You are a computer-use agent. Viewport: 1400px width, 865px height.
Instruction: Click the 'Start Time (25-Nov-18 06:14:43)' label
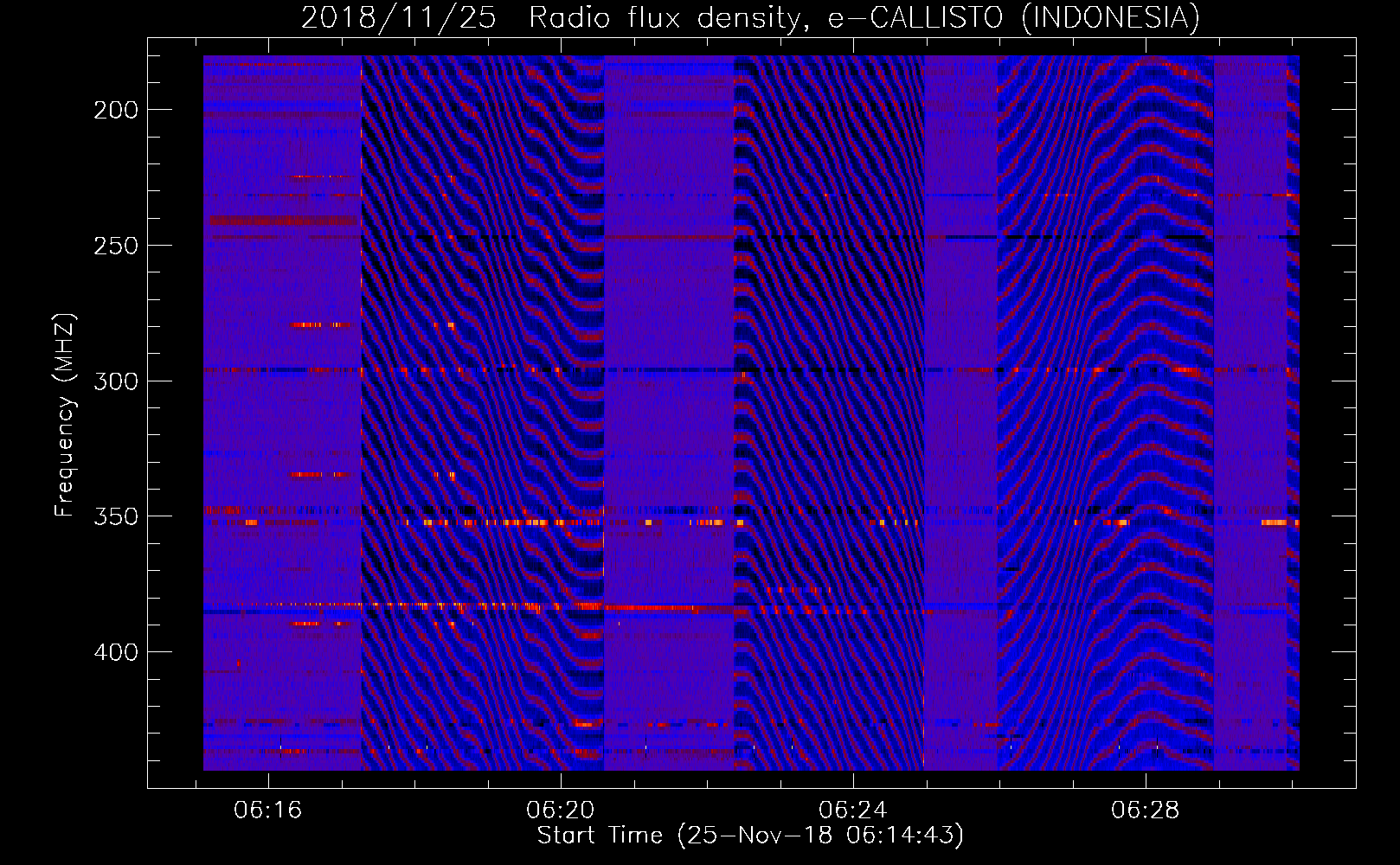click(x=750, y=836)
